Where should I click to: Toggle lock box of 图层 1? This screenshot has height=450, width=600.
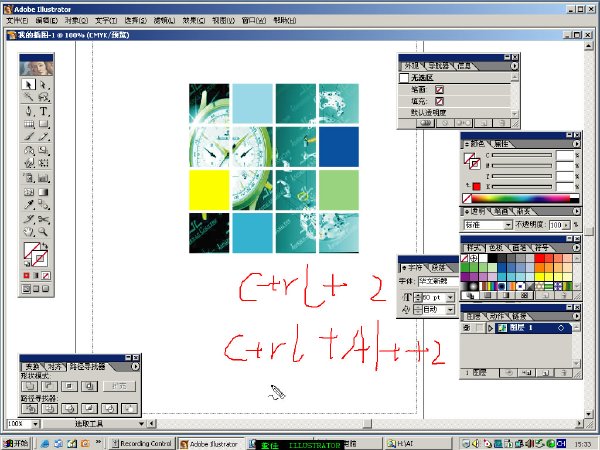click(479, 328)
